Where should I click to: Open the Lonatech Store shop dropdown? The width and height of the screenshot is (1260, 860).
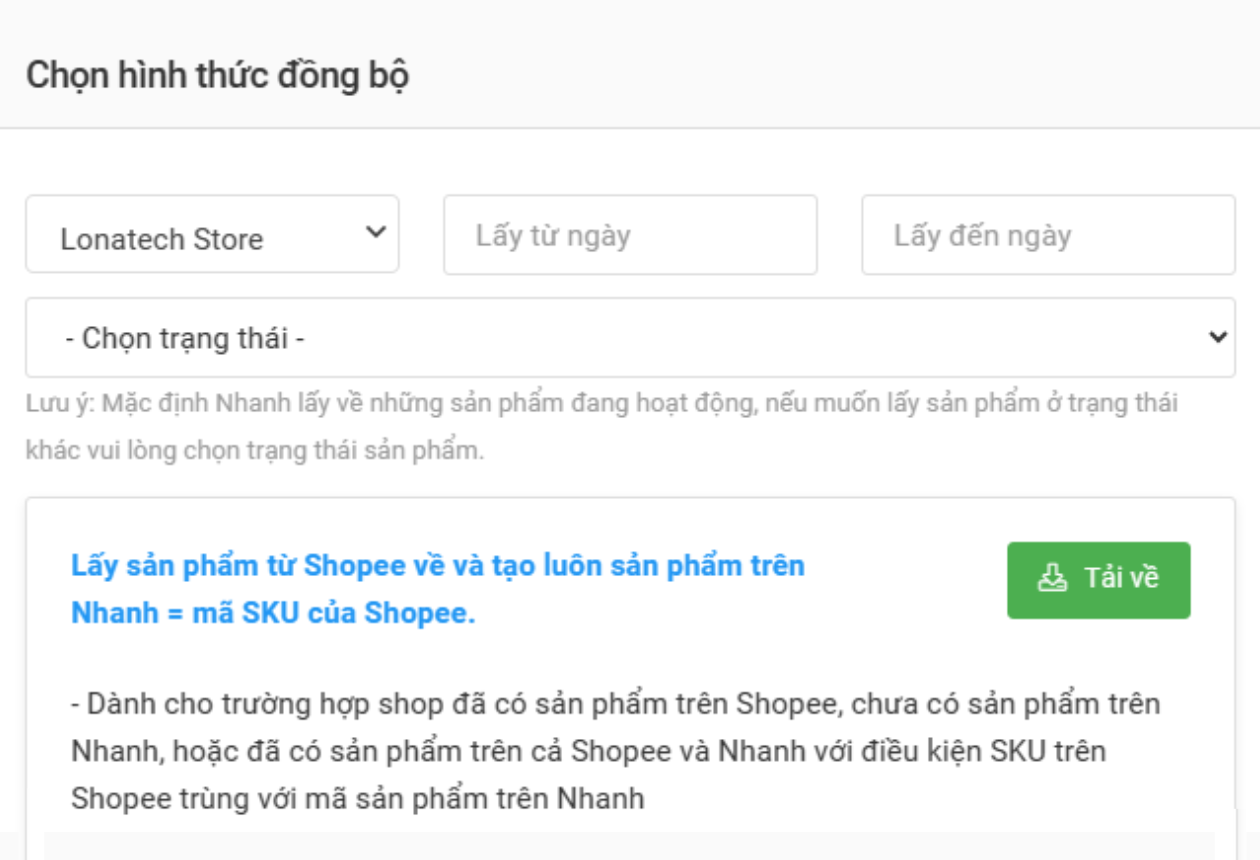[x=212, y=234]
